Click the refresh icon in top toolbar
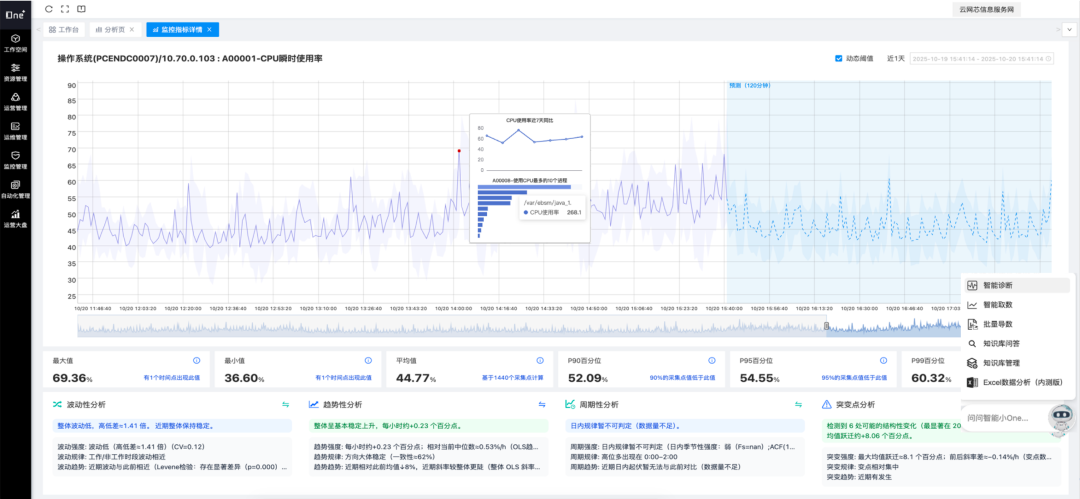Screen dimensions: 1080x499 click(49, 9)
